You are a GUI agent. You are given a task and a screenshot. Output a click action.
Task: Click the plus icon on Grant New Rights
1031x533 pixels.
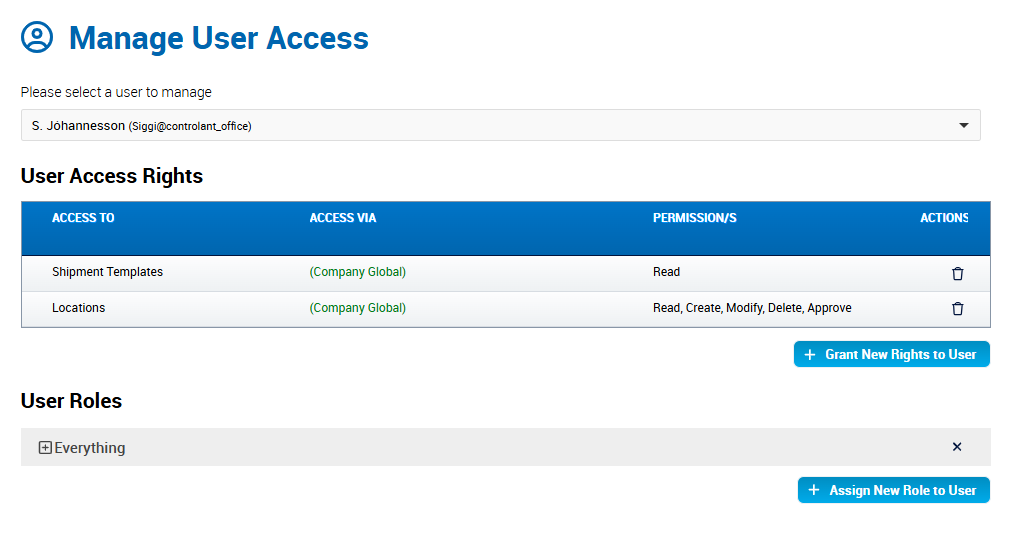coord(810,355)
